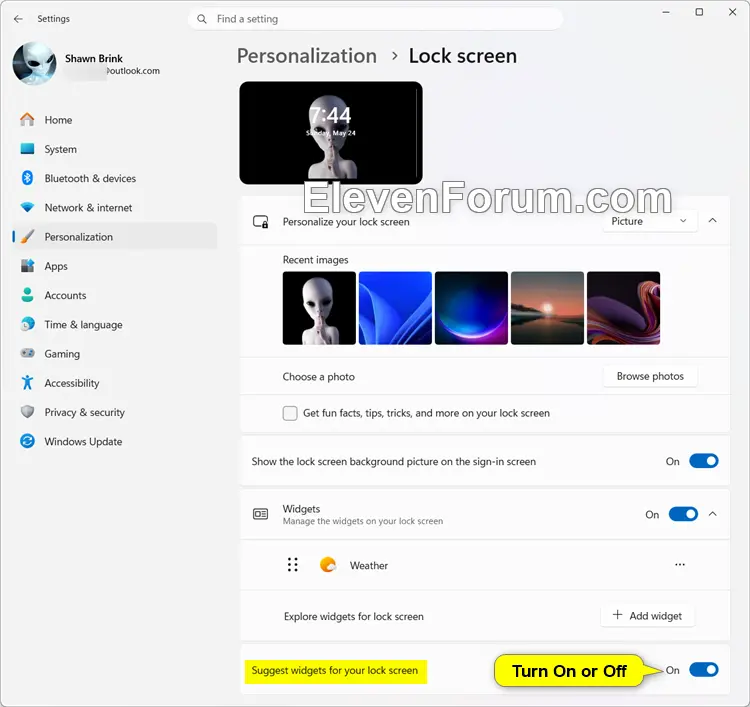750x707 pixels.
Task: Open Bluetooth & devices
Action: [114, 178]
